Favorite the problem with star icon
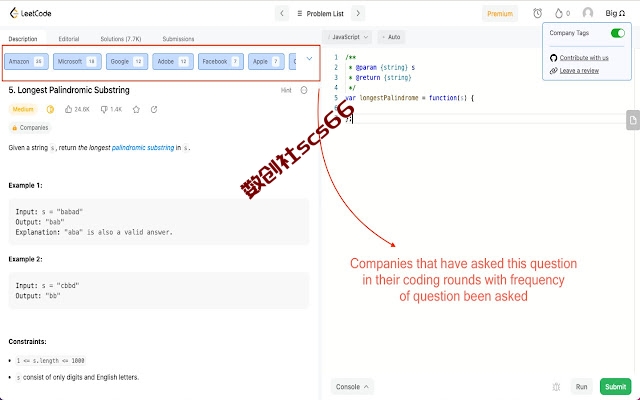 [x=136, y=109]
